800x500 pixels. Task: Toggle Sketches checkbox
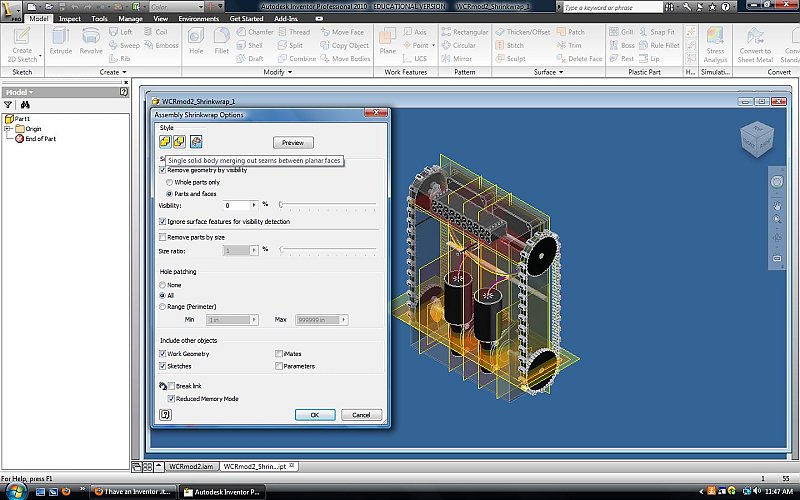coord(163,366)
